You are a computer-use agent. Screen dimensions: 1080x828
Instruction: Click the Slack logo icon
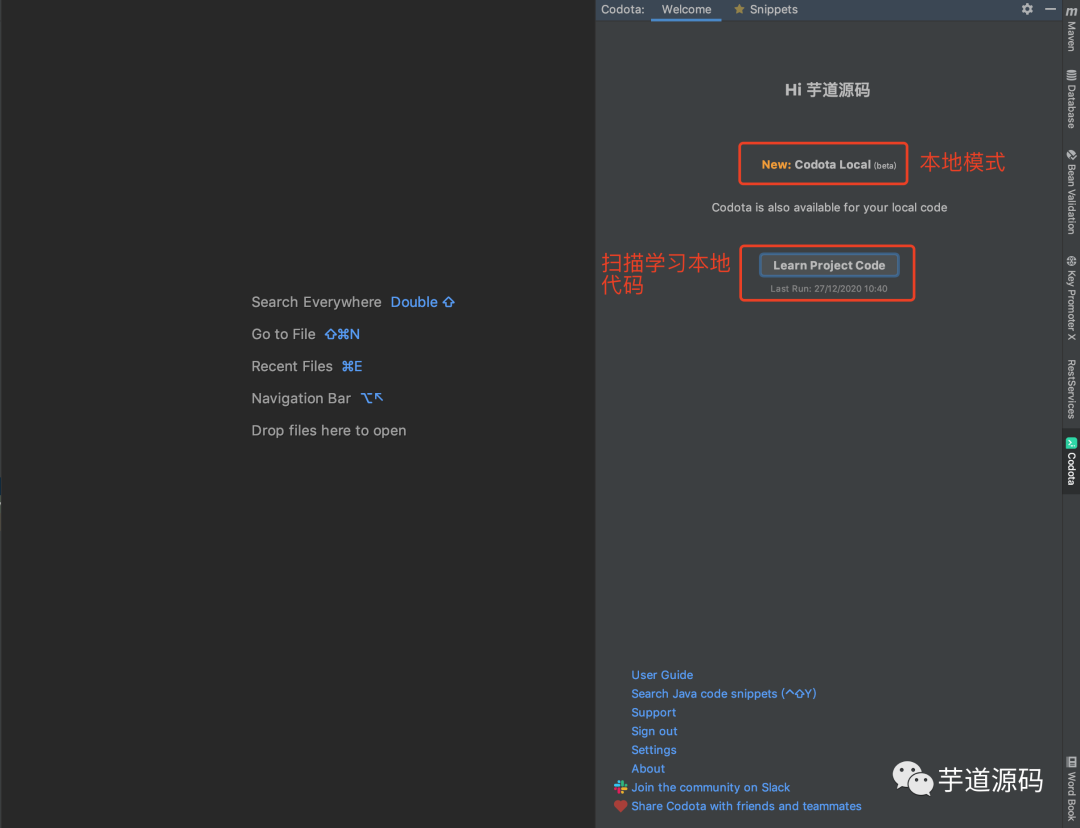point(620,787)
